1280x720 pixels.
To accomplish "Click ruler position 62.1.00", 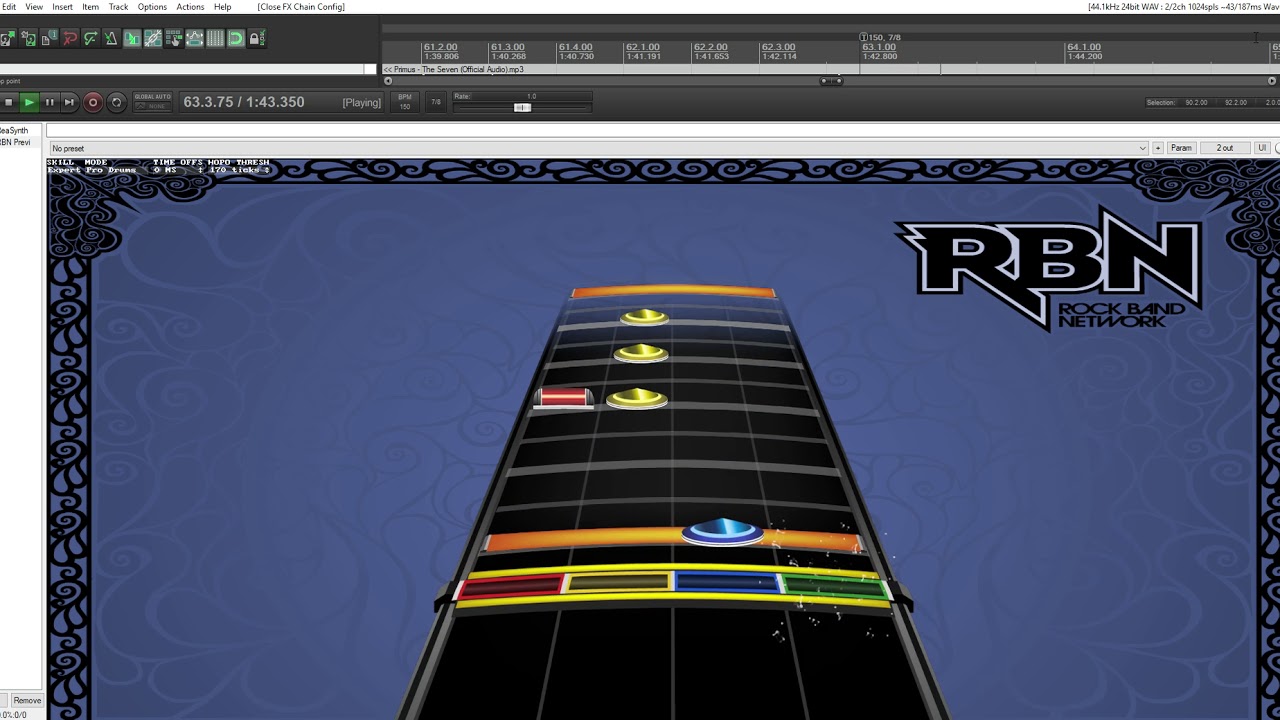I will [642, 47].
